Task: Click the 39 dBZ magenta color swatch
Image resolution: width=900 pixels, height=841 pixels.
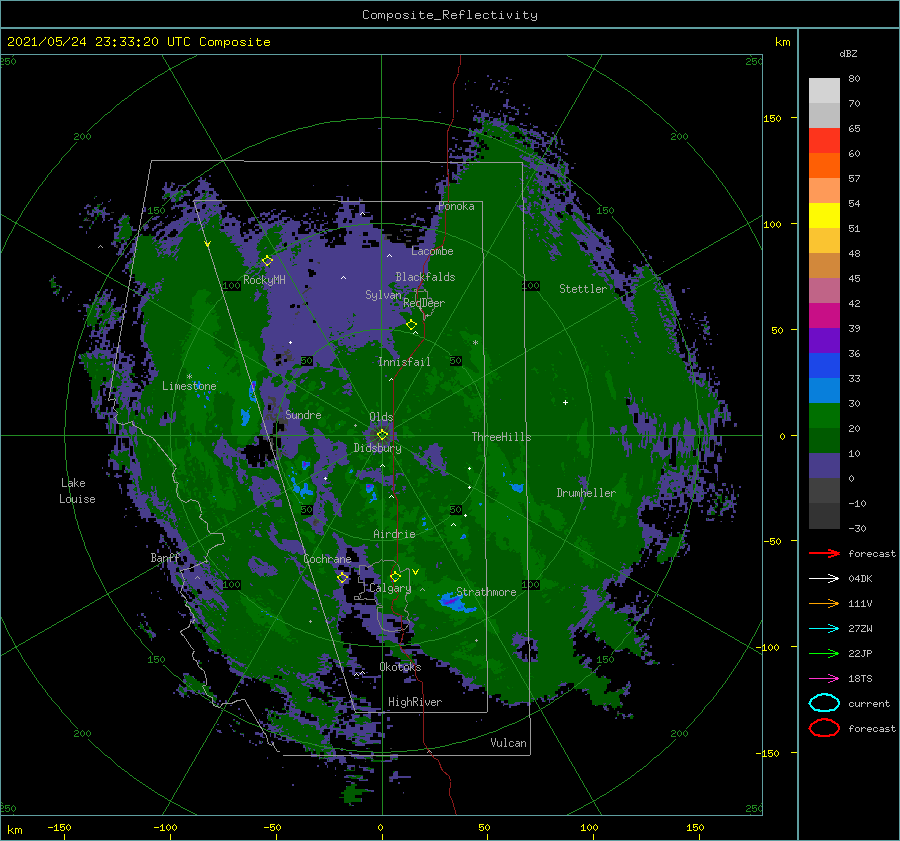Action: (x=824, y=315)
